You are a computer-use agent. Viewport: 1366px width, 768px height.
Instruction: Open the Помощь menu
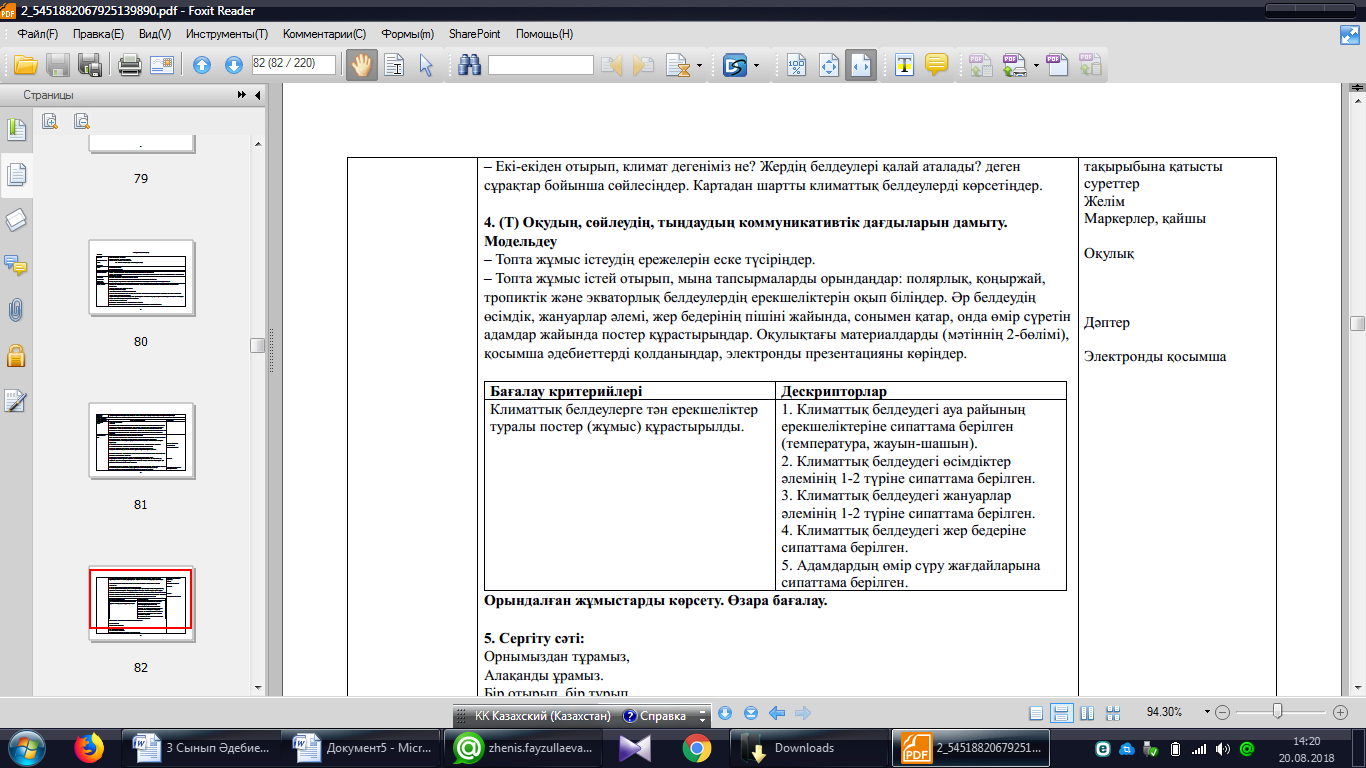click(x=544, y=34)
